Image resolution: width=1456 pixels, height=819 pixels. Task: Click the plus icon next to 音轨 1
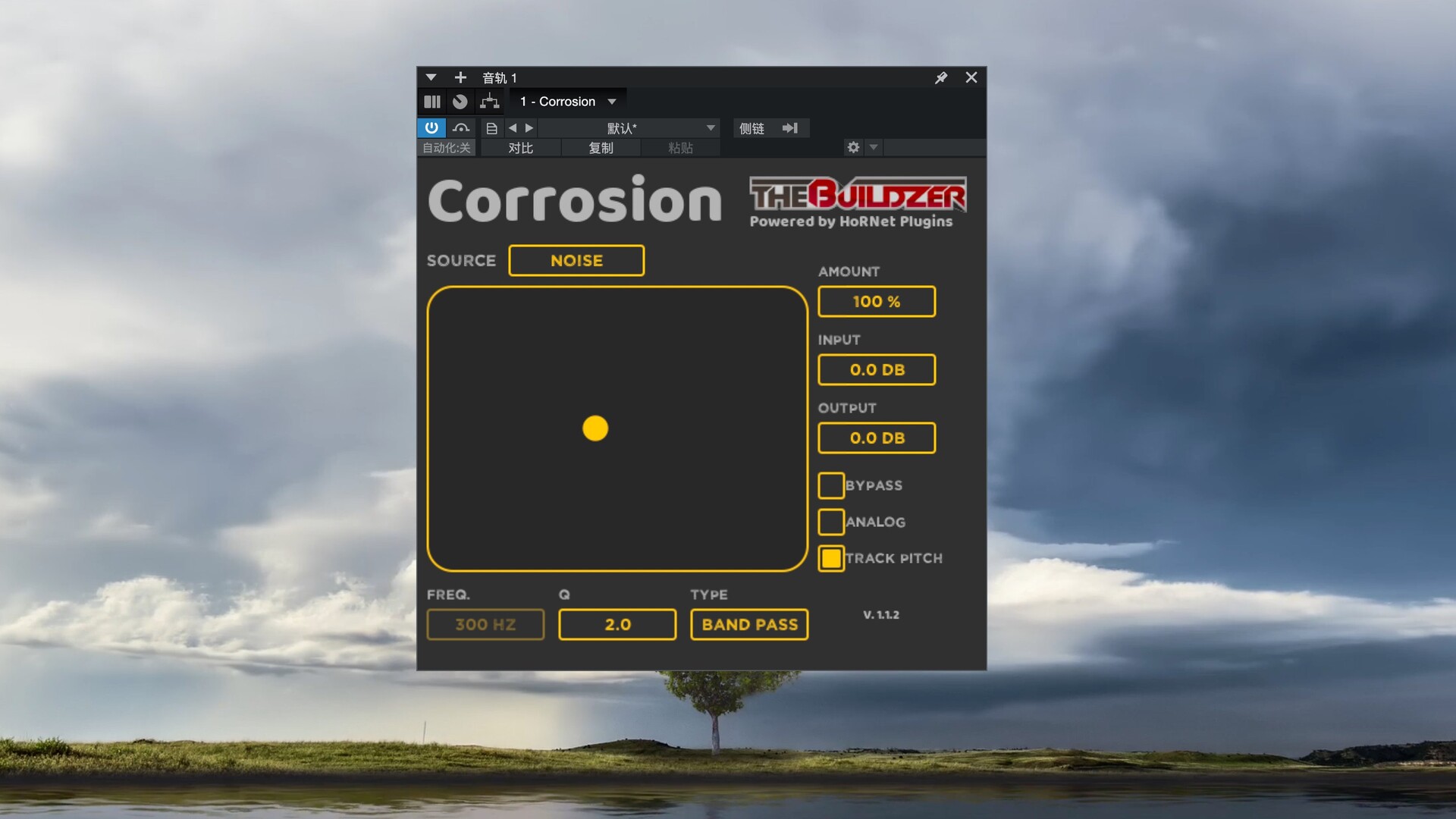460,77
